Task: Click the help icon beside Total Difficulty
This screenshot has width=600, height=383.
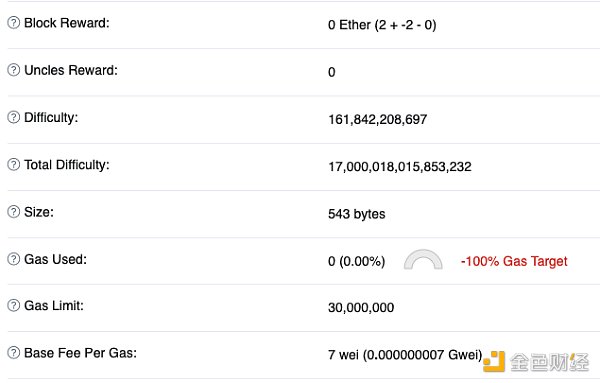Action: 13,165
